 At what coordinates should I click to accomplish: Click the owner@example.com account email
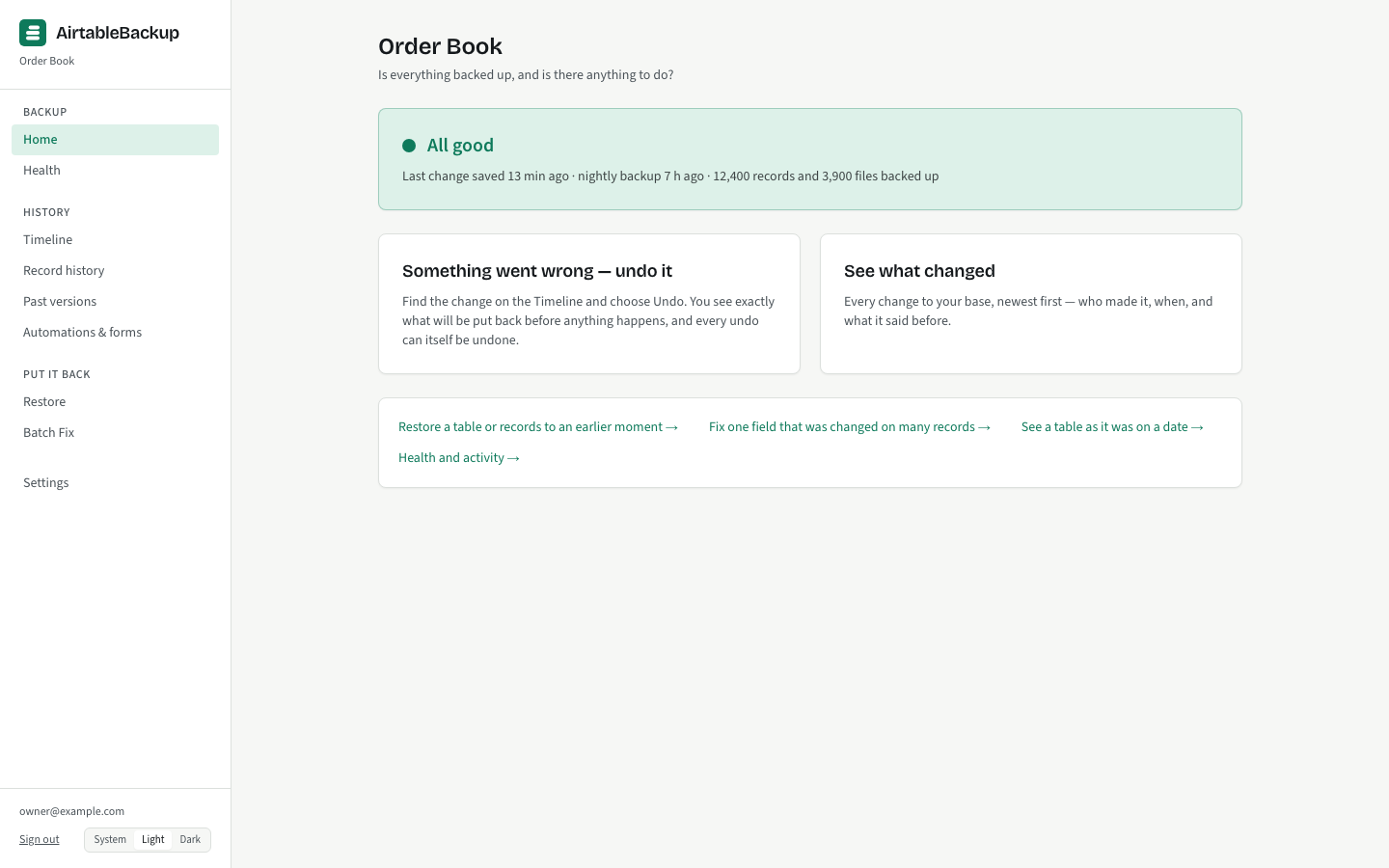tap(71, 812)
